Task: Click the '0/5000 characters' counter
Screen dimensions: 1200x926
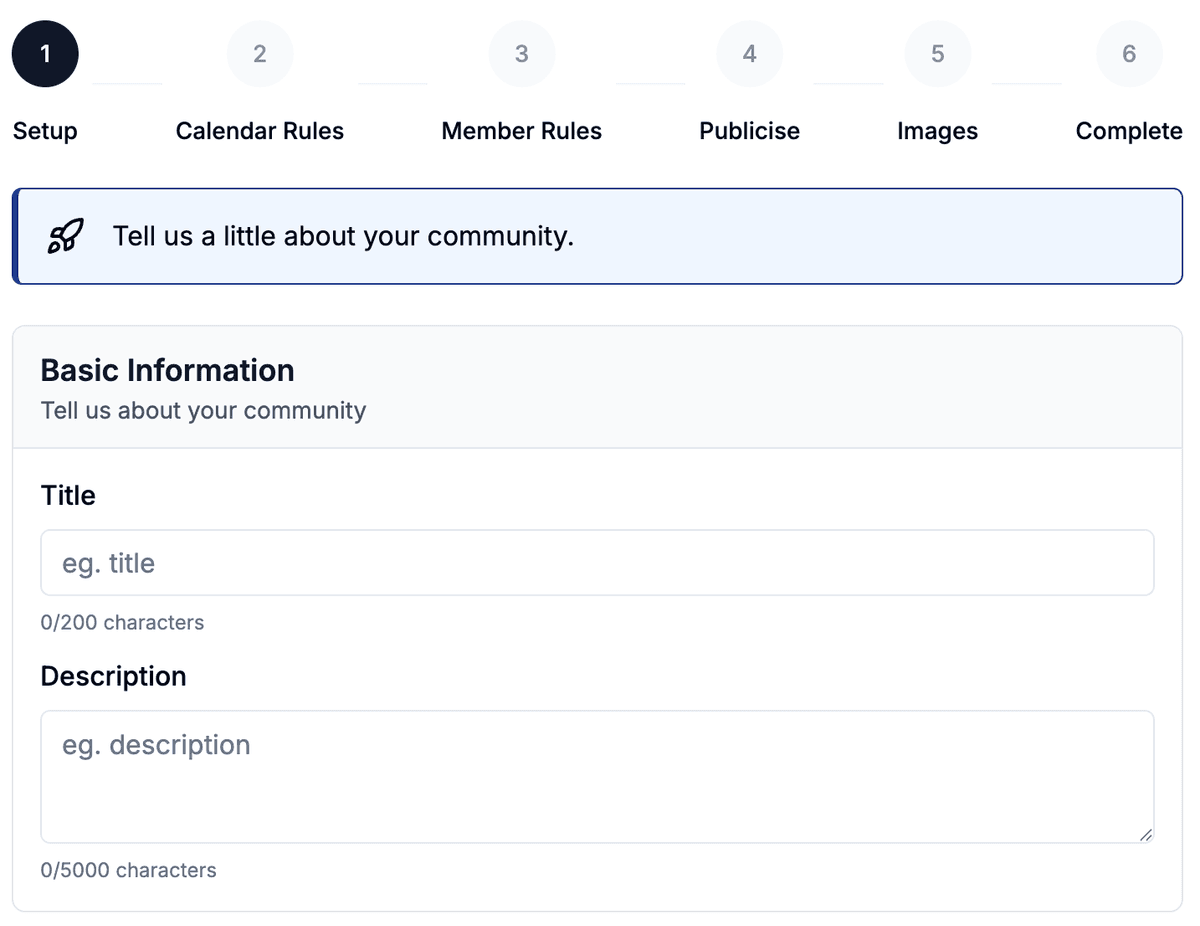Action: (129, 870)
